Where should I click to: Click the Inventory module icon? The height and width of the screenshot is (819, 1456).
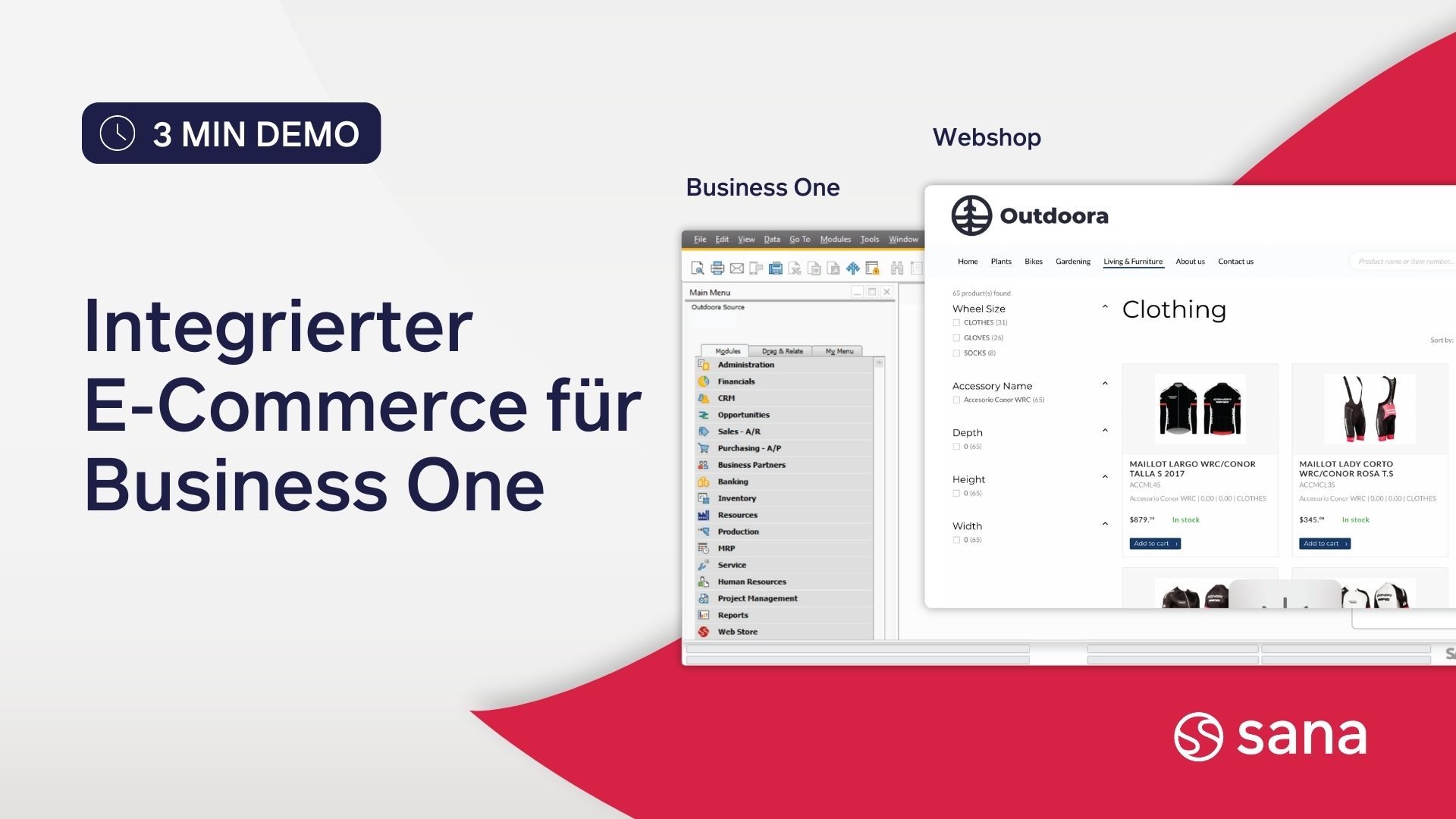point(703,498)
